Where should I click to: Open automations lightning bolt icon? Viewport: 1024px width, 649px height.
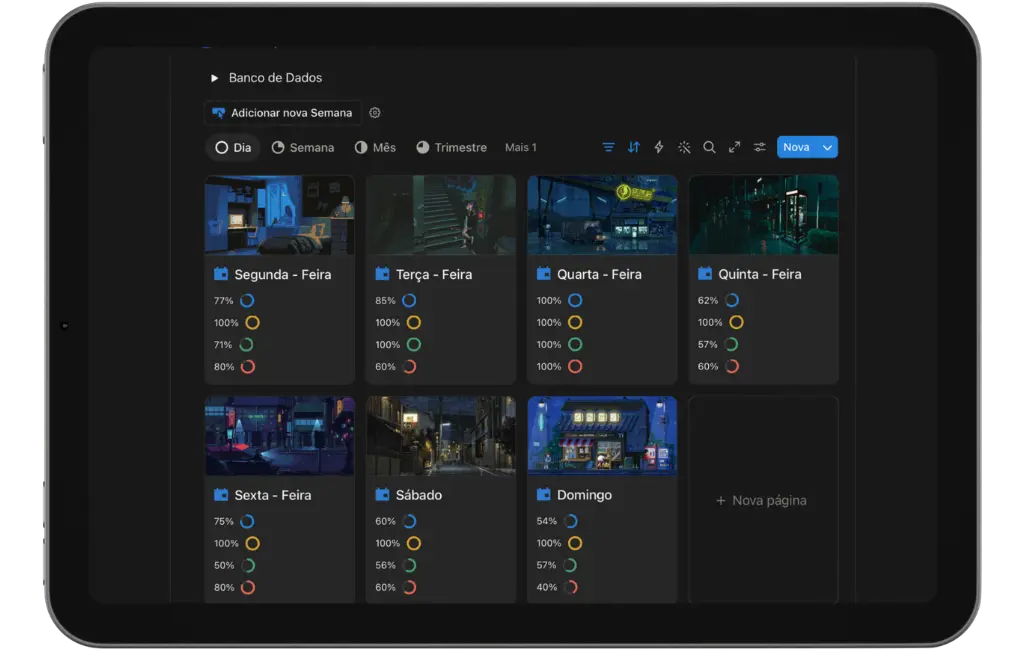(x=659, y=148)
